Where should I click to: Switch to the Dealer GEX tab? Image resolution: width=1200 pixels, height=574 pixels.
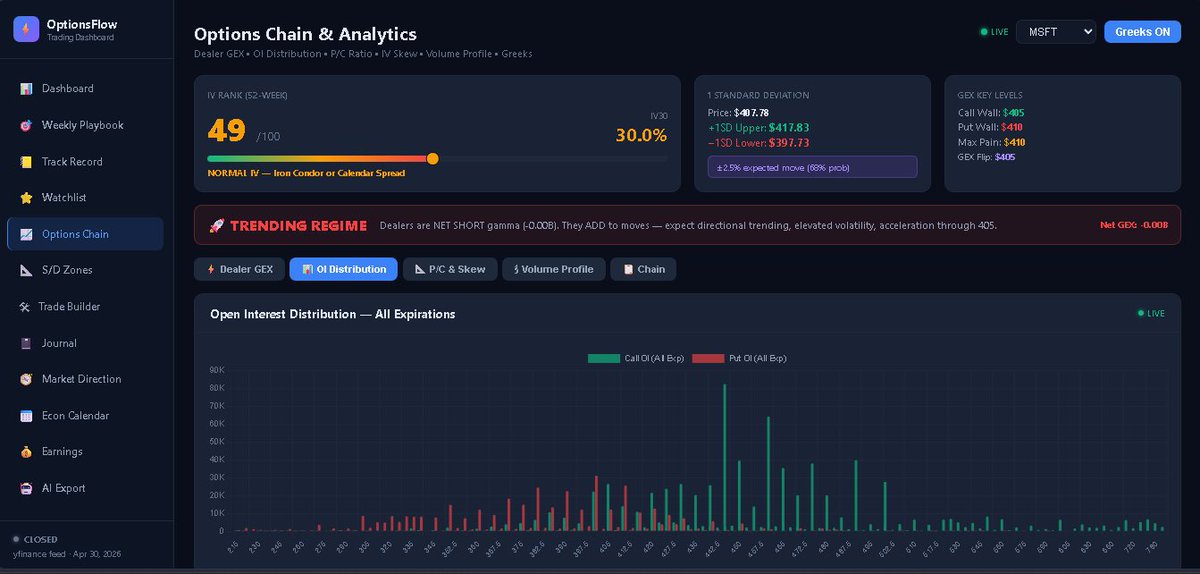pyautogui.click(x=239, y=269)
